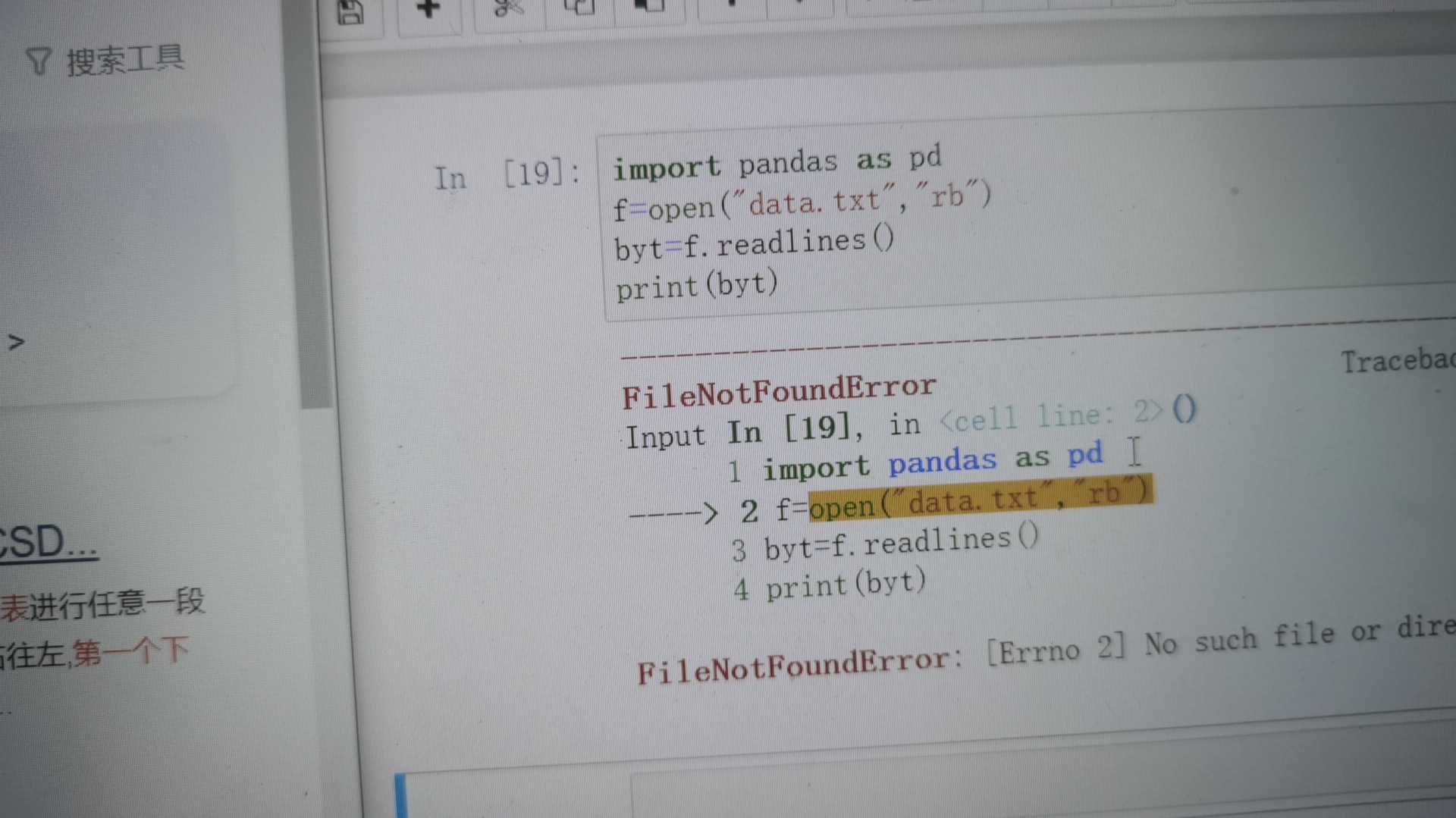This screenshot has width=1456, height=818.
Task: Expand the '>' chevron in the left panel
Action: click(16, 343)
